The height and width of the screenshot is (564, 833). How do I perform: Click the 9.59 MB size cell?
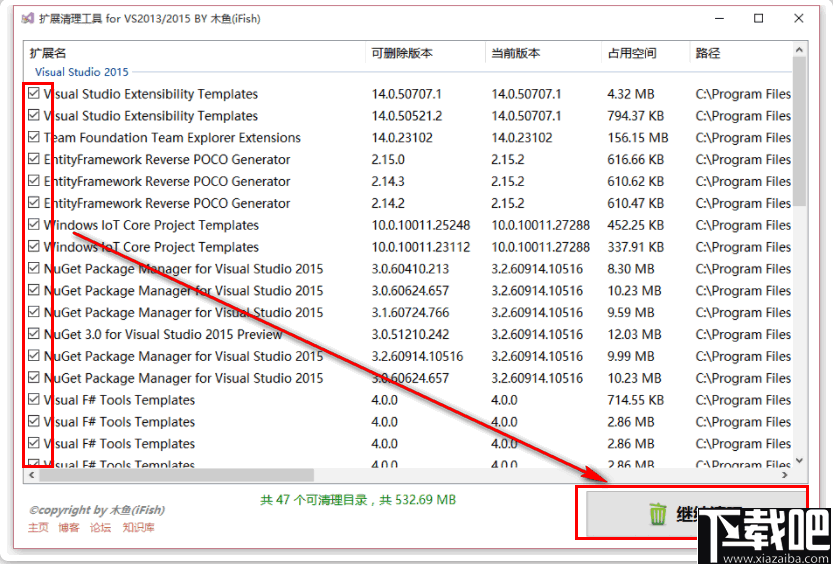point(631,312)
